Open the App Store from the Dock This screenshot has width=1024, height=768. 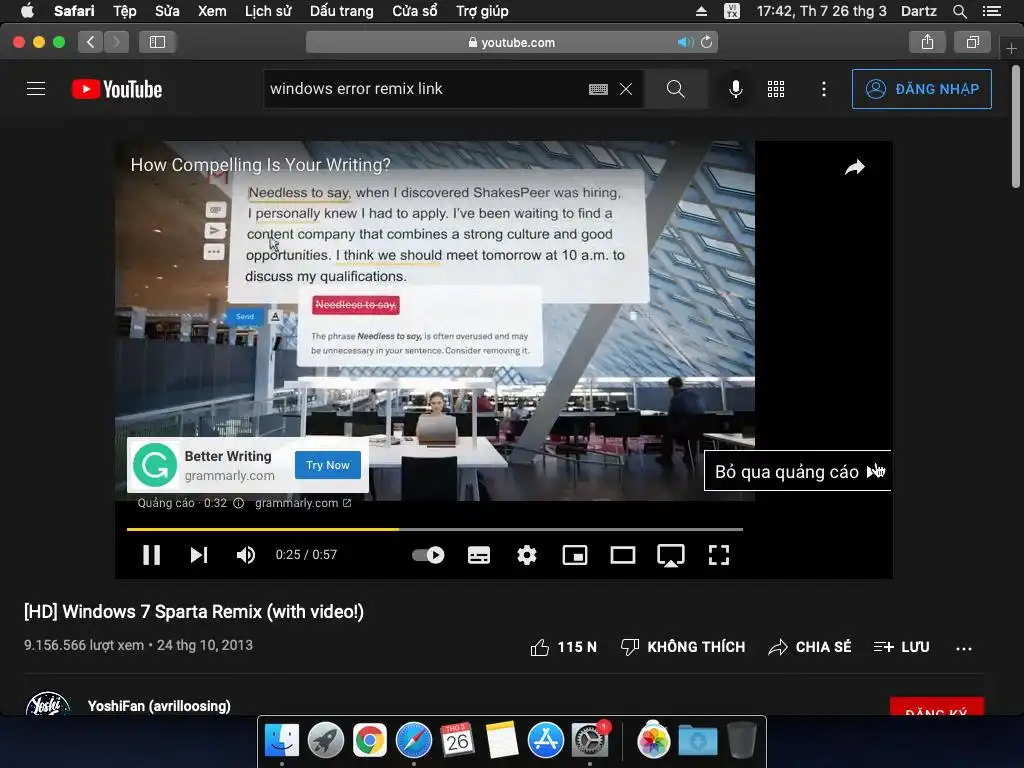(x=545, y=741)
